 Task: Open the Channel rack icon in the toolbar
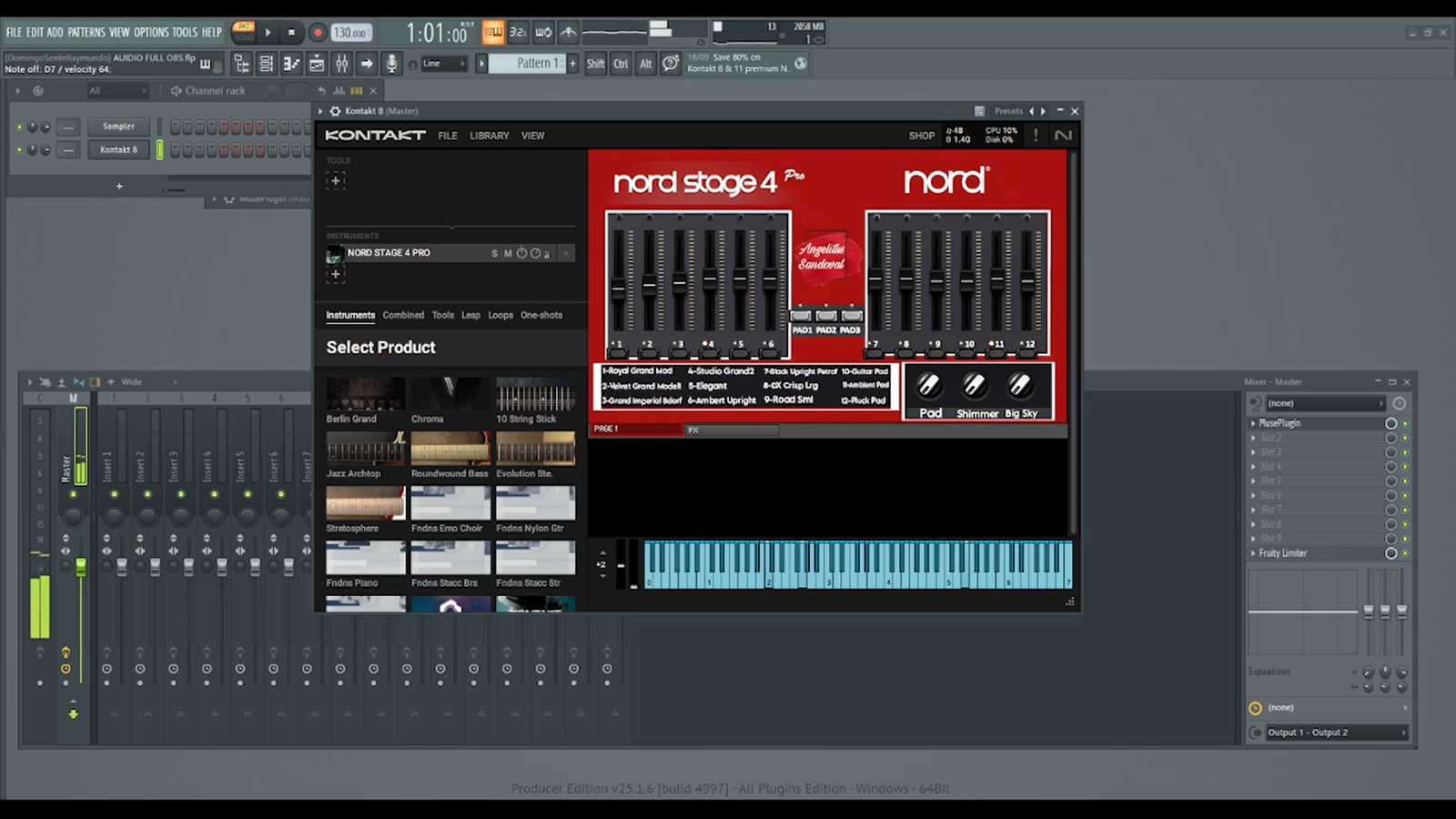[x=266, y=64]
